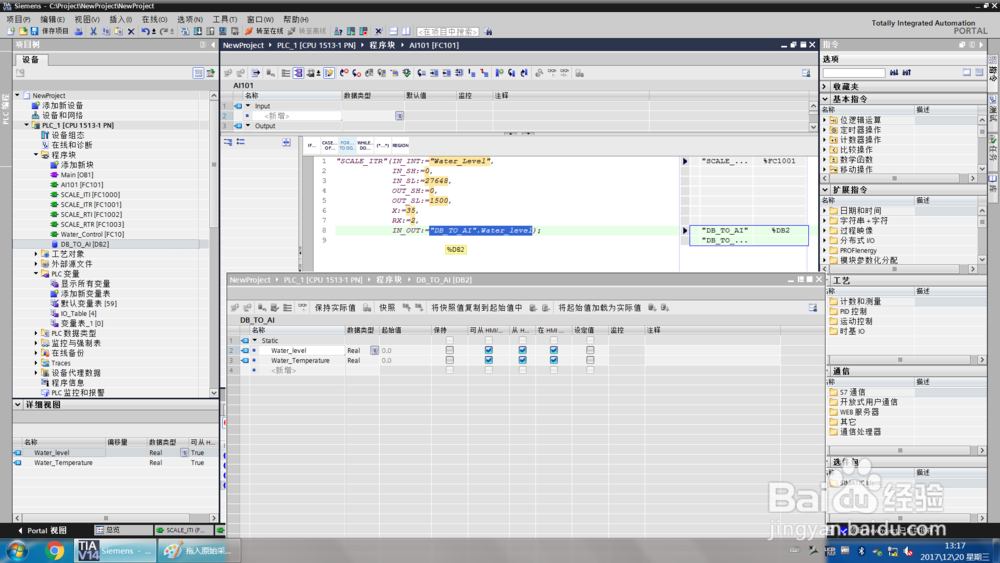Screen dimensions: 1000x563
Task: Click the REGION instruction icon
Action: tap(401, 145)
